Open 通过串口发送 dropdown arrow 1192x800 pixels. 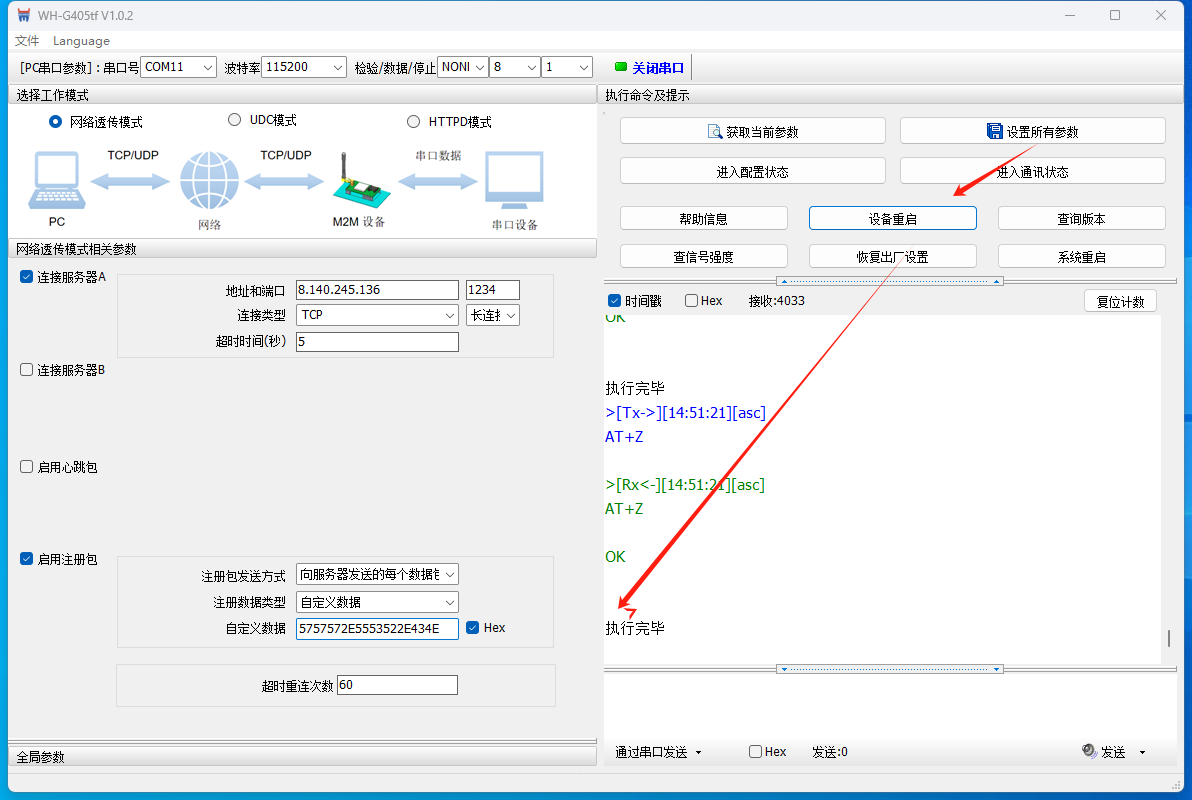[x=699, y=752]
